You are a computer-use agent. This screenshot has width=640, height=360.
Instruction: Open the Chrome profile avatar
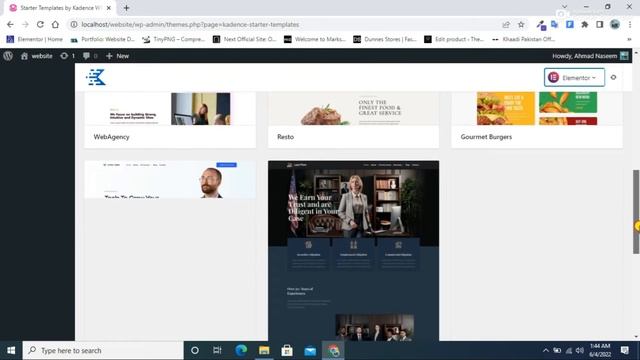[615, 24]
